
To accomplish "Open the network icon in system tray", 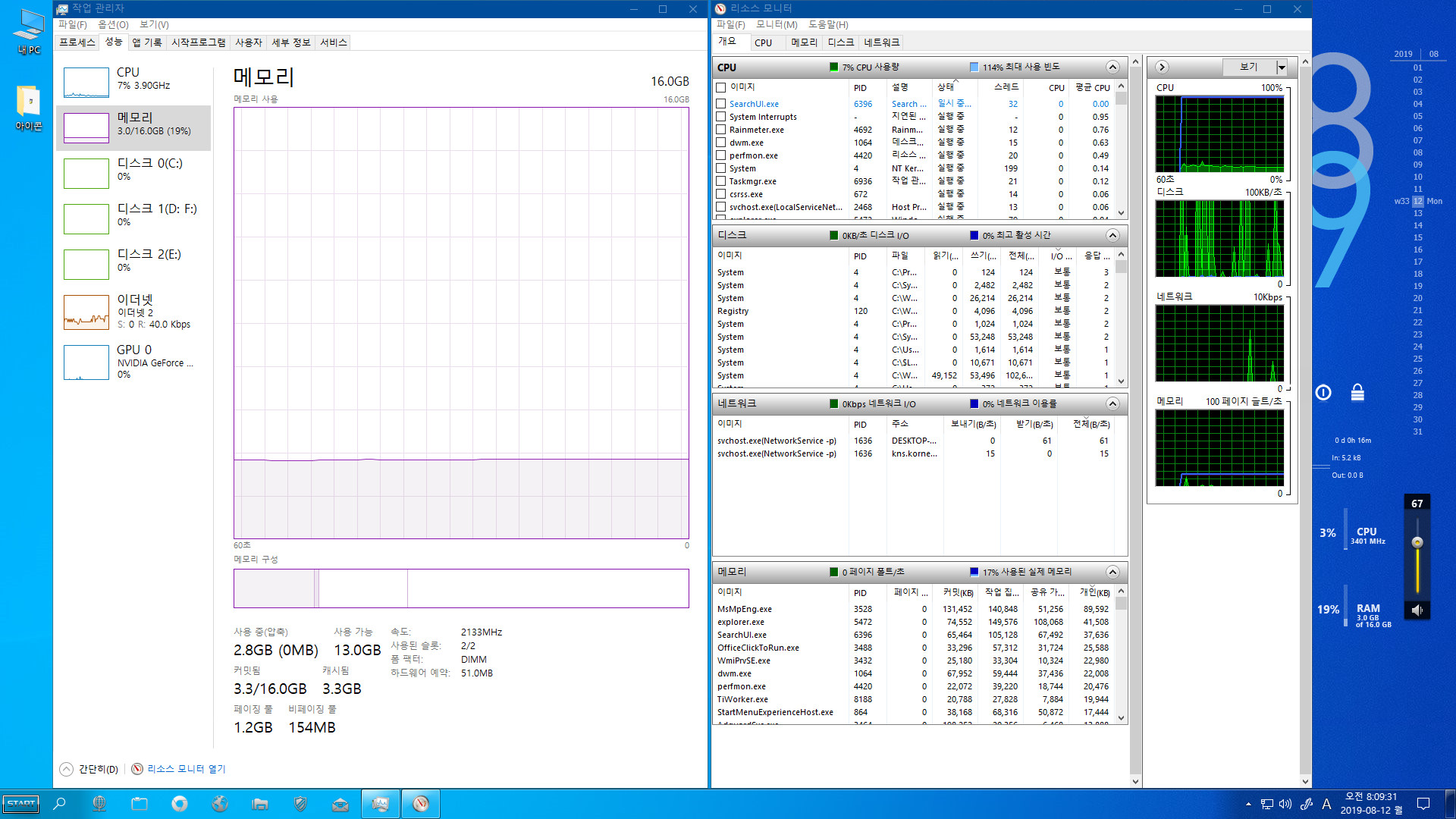I will (1266, 804).
